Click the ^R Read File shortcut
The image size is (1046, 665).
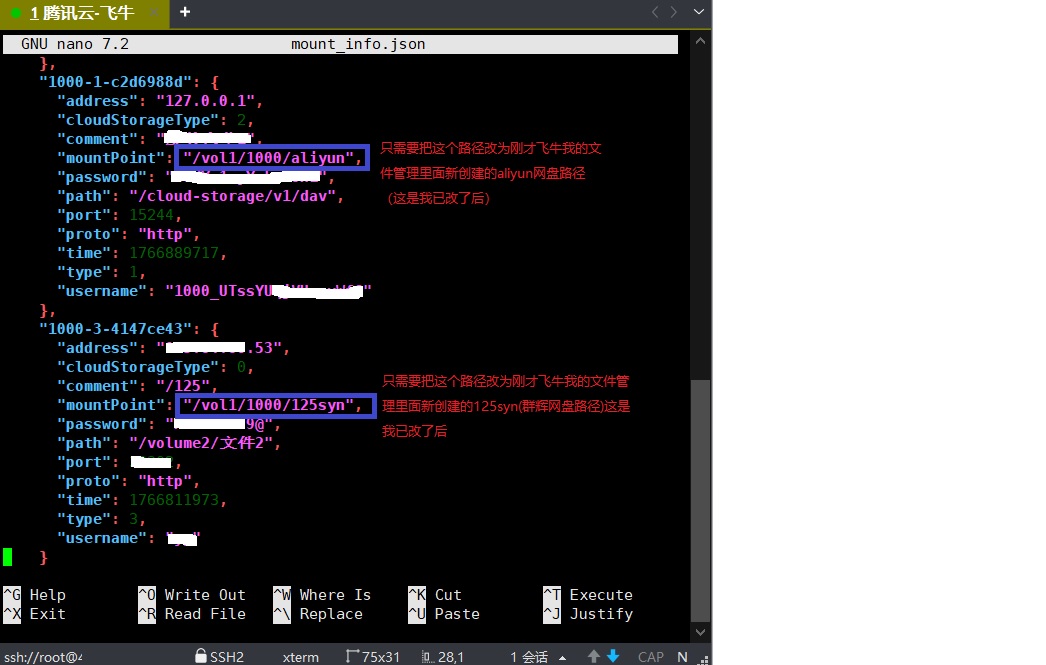(x=192, y=614)
